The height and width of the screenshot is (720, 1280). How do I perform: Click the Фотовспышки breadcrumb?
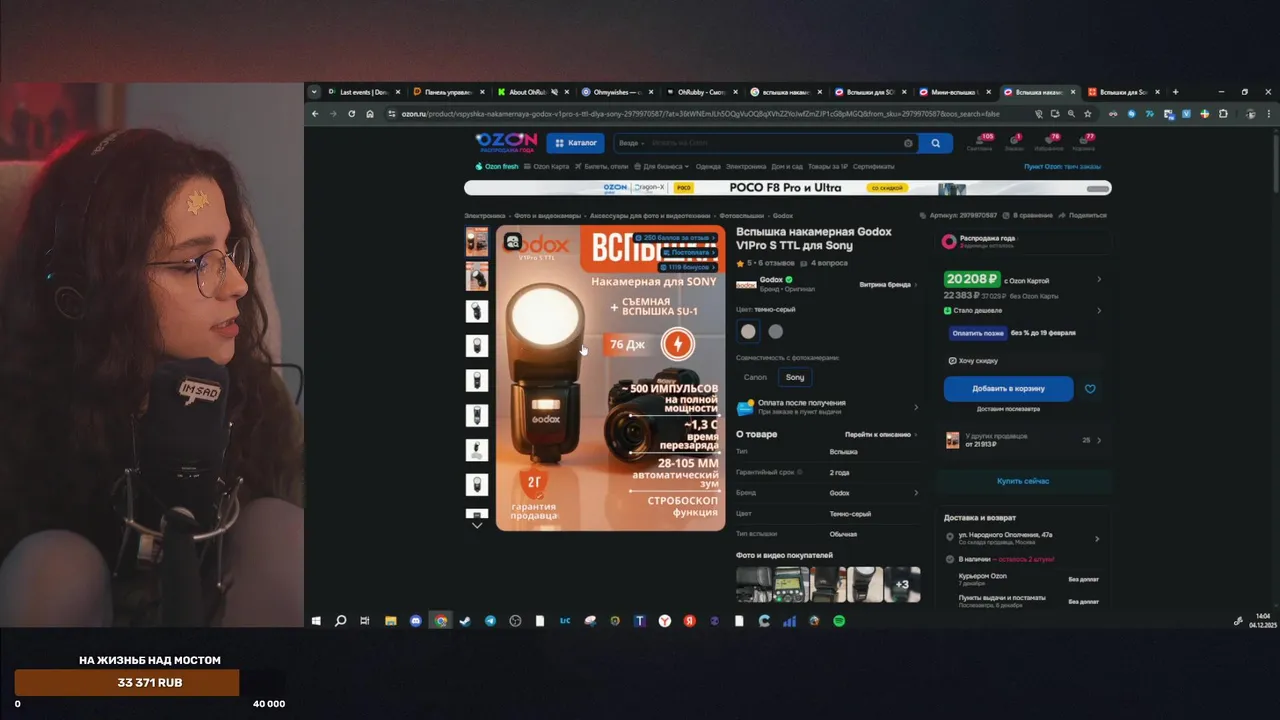click(742, 215)
